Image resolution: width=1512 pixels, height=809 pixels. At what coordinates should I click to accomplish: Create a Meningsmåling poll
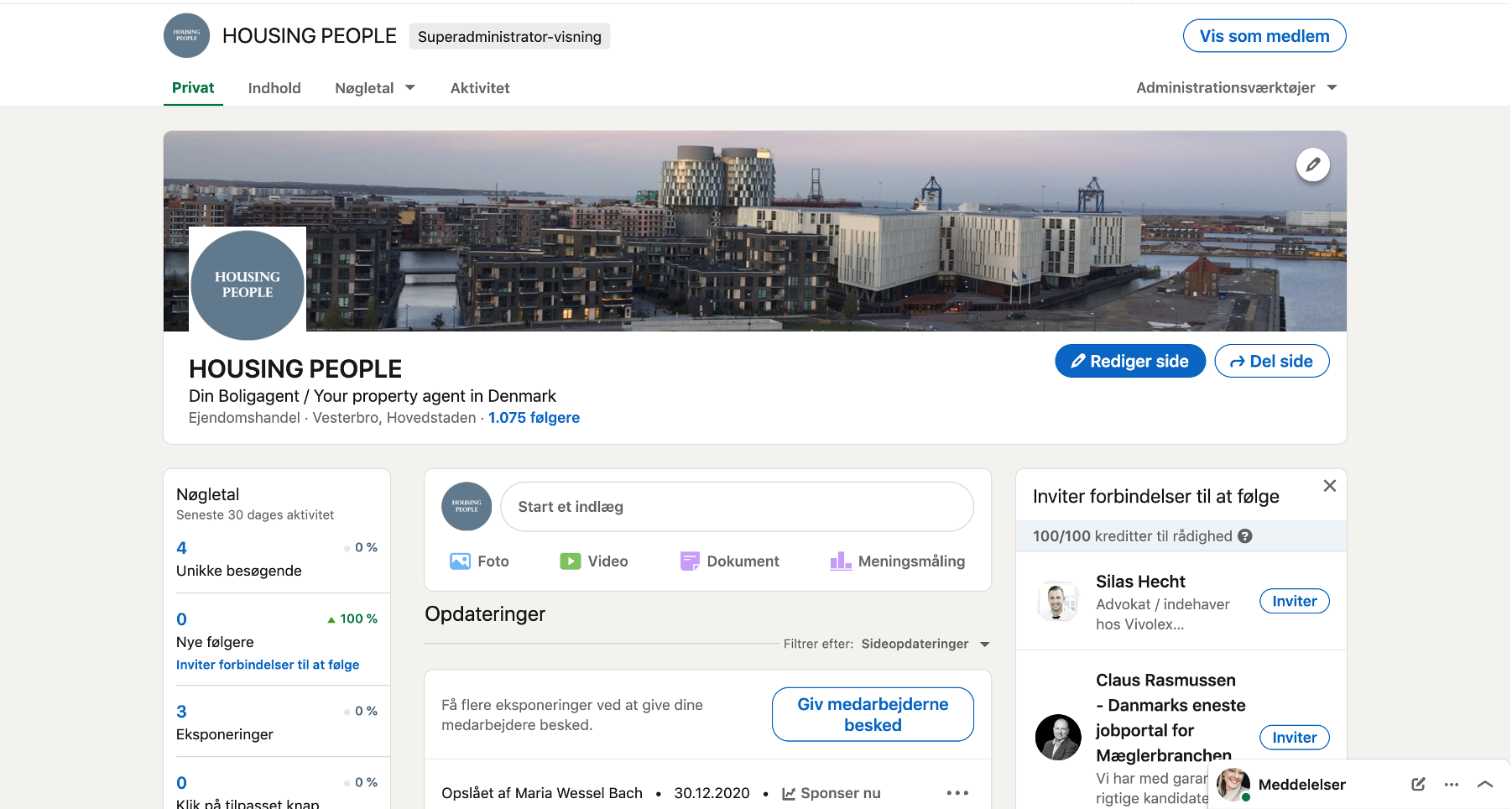(897, 561)
